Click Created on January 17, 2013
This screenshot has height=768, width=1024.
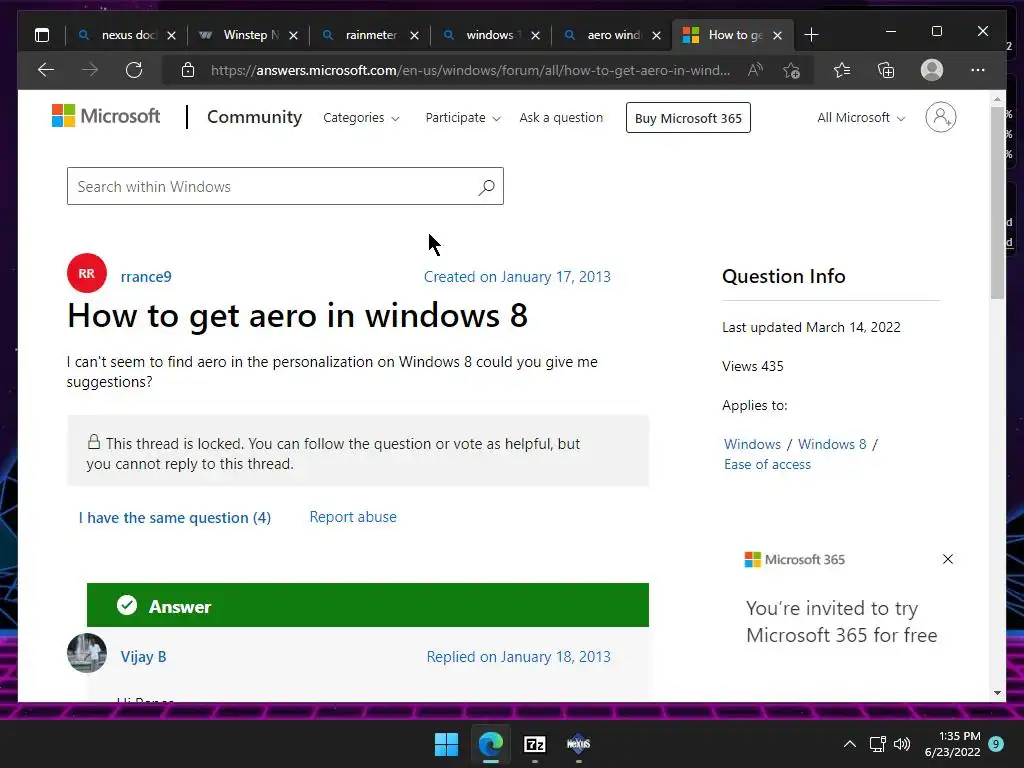517,277
